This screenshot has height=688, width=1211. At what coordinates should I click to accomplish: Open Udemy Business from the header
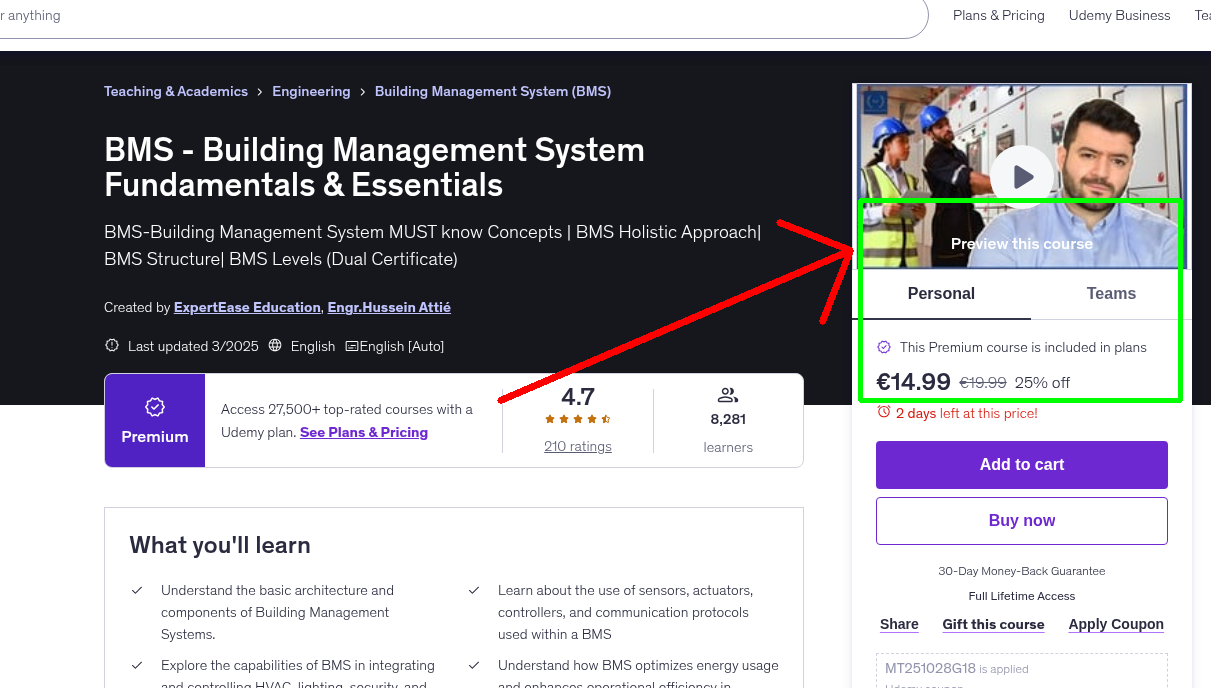click(1119, 15)
